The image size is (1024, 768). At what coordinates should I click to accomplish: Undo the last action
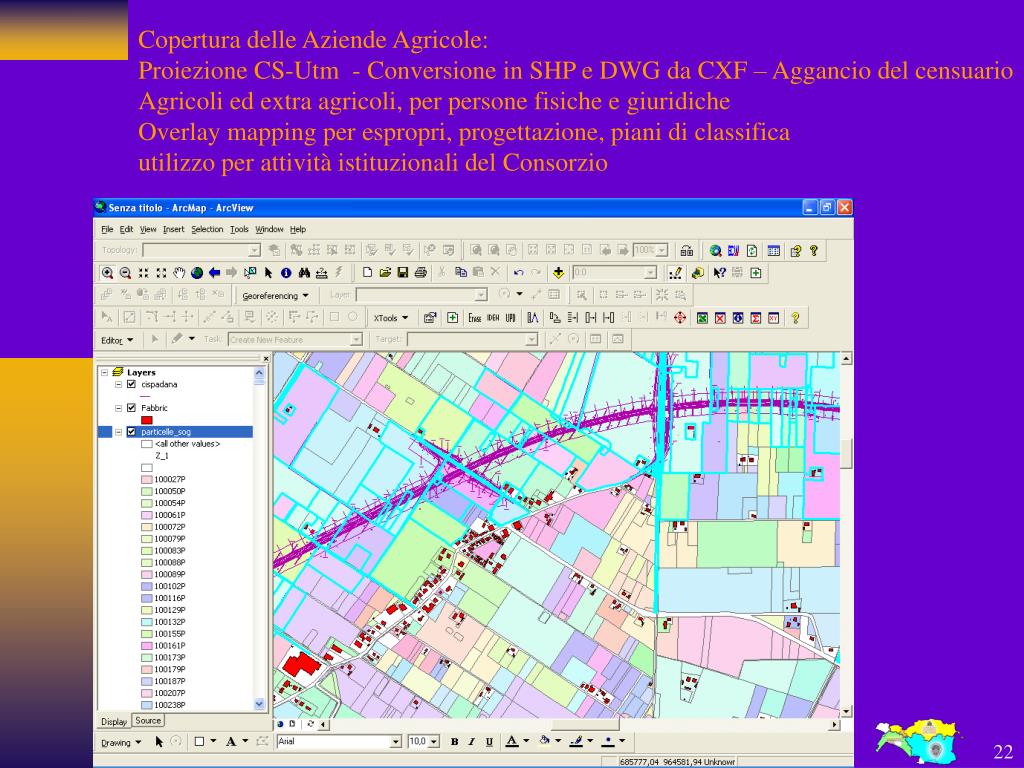tap(519, 272)
